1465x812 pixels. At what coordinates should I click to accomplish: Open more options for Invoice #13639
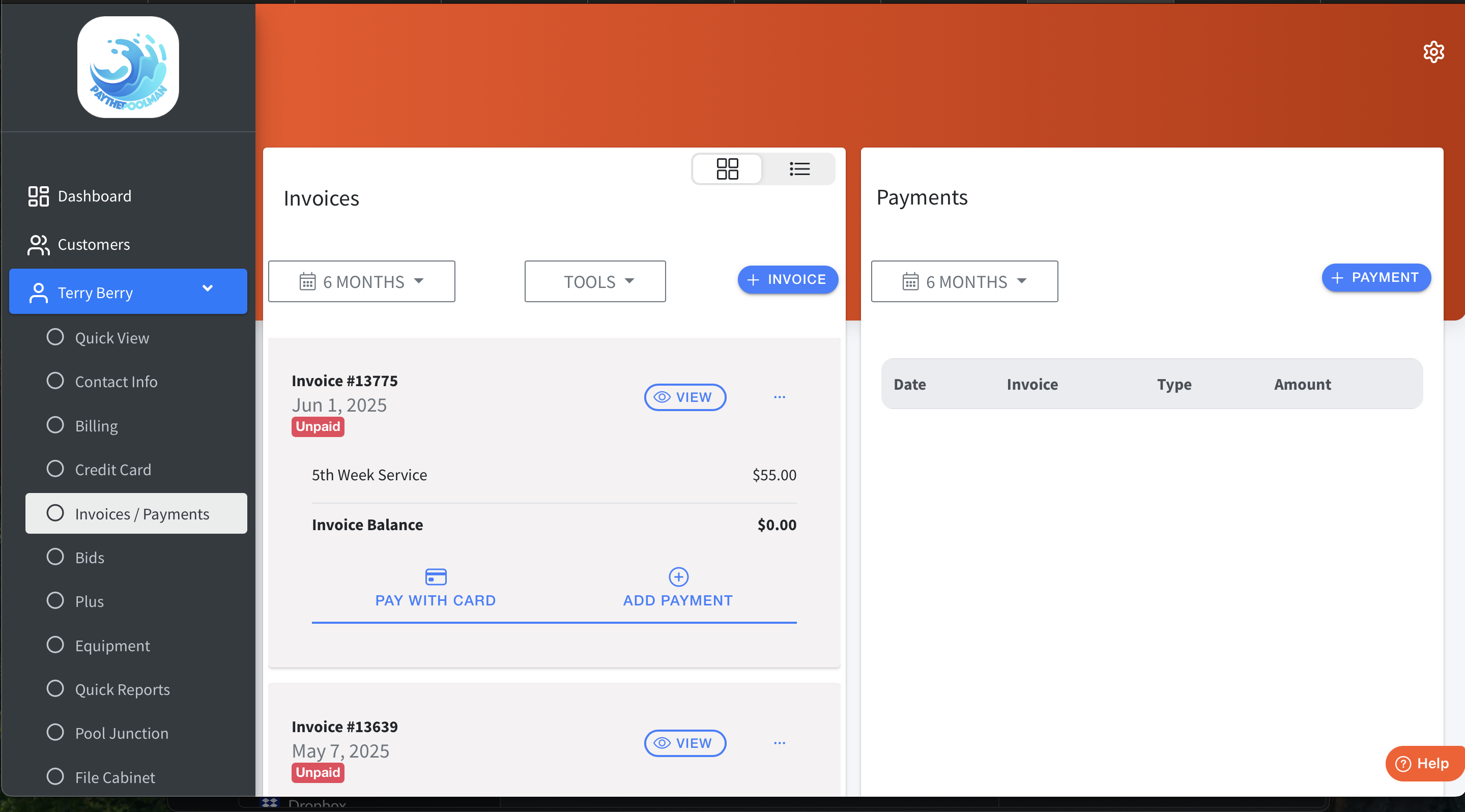point(779,743)
